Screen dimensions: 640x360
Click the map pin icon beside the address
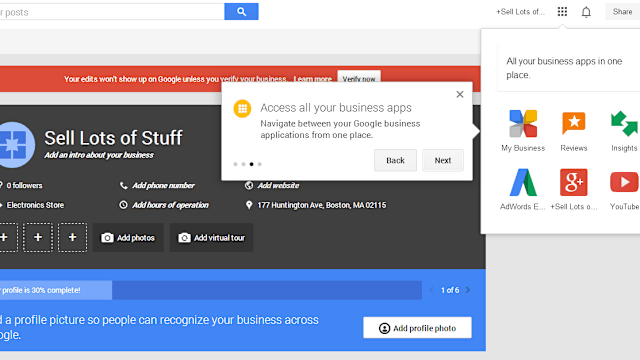tap(249, 205)
